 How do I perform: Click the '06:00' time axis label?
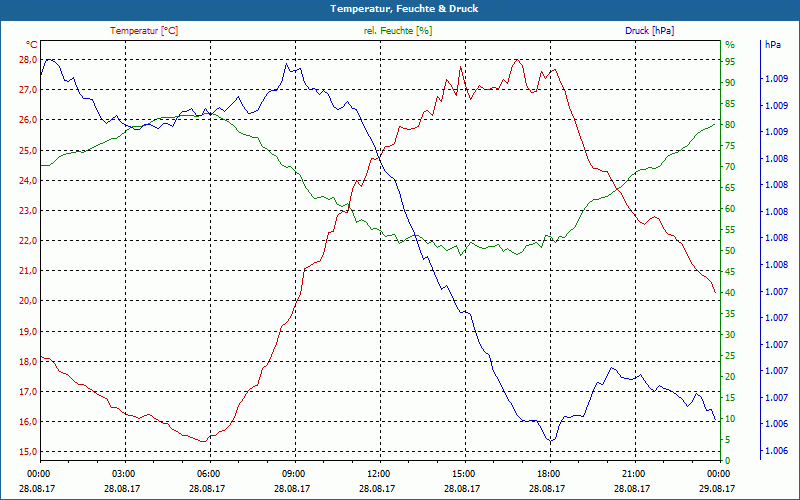(207, 473)
